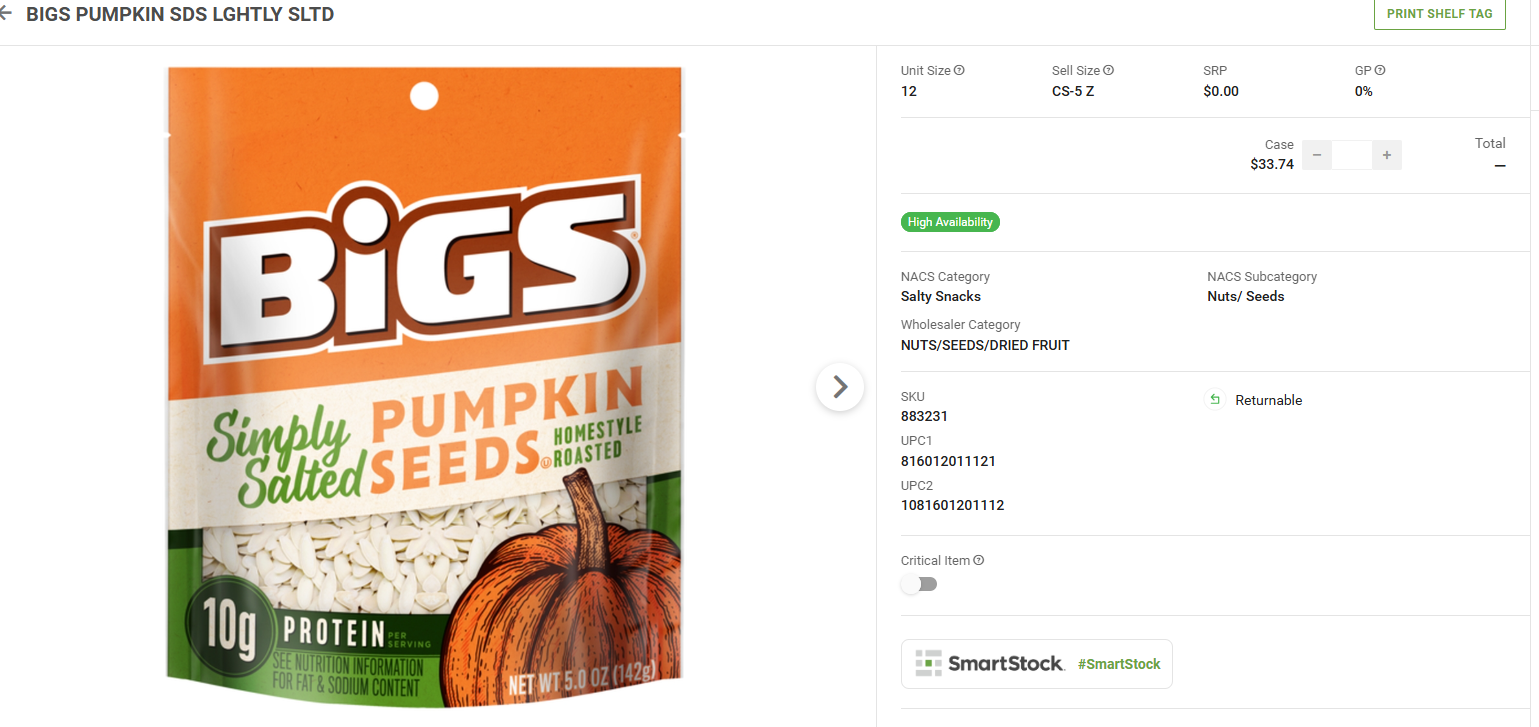Click the Critical Item info icon
1539x727 pixels.
coord(979,561)
